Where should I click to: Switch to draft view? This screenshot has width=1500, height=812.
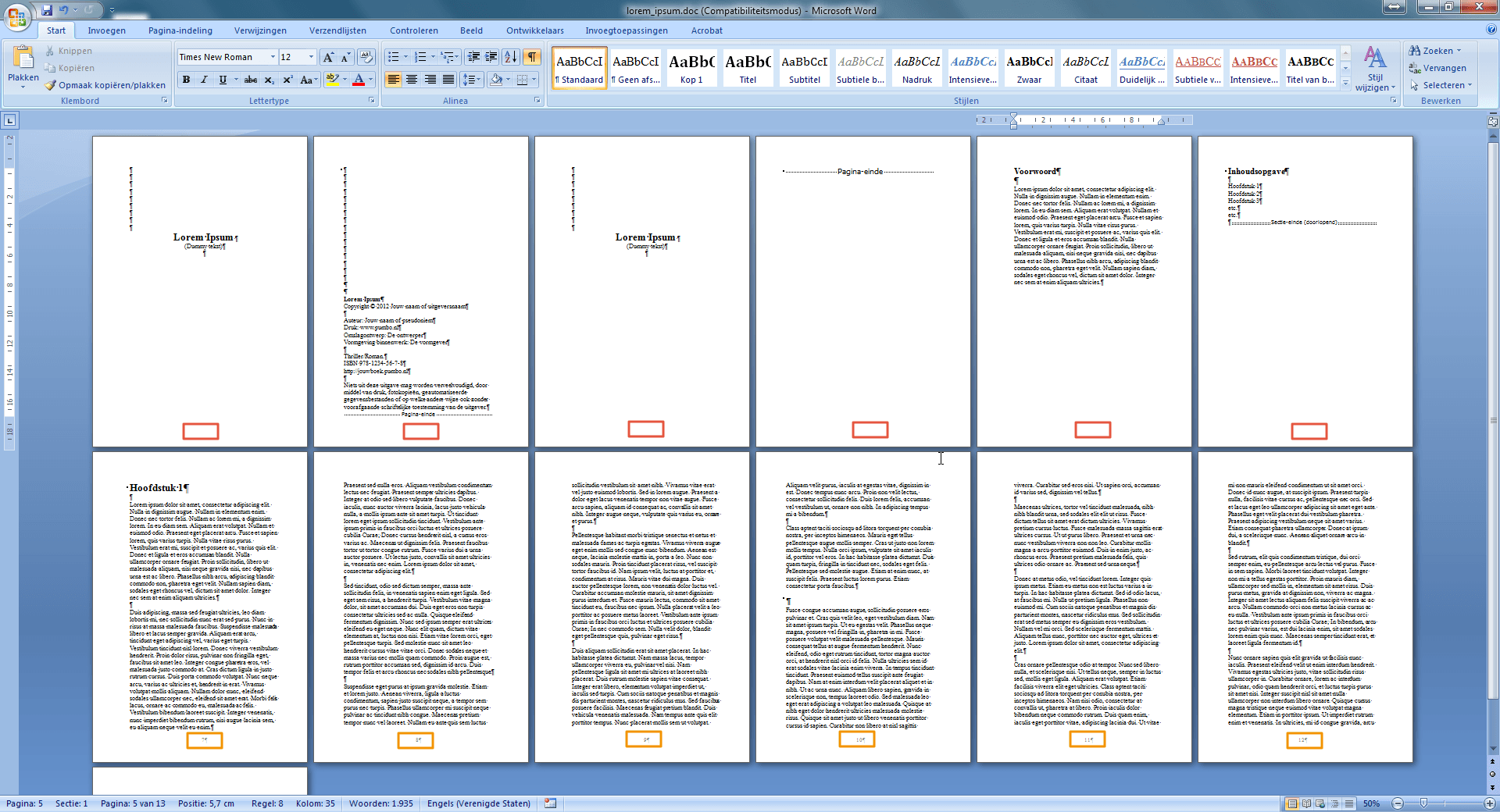(x=1348, y=803)
